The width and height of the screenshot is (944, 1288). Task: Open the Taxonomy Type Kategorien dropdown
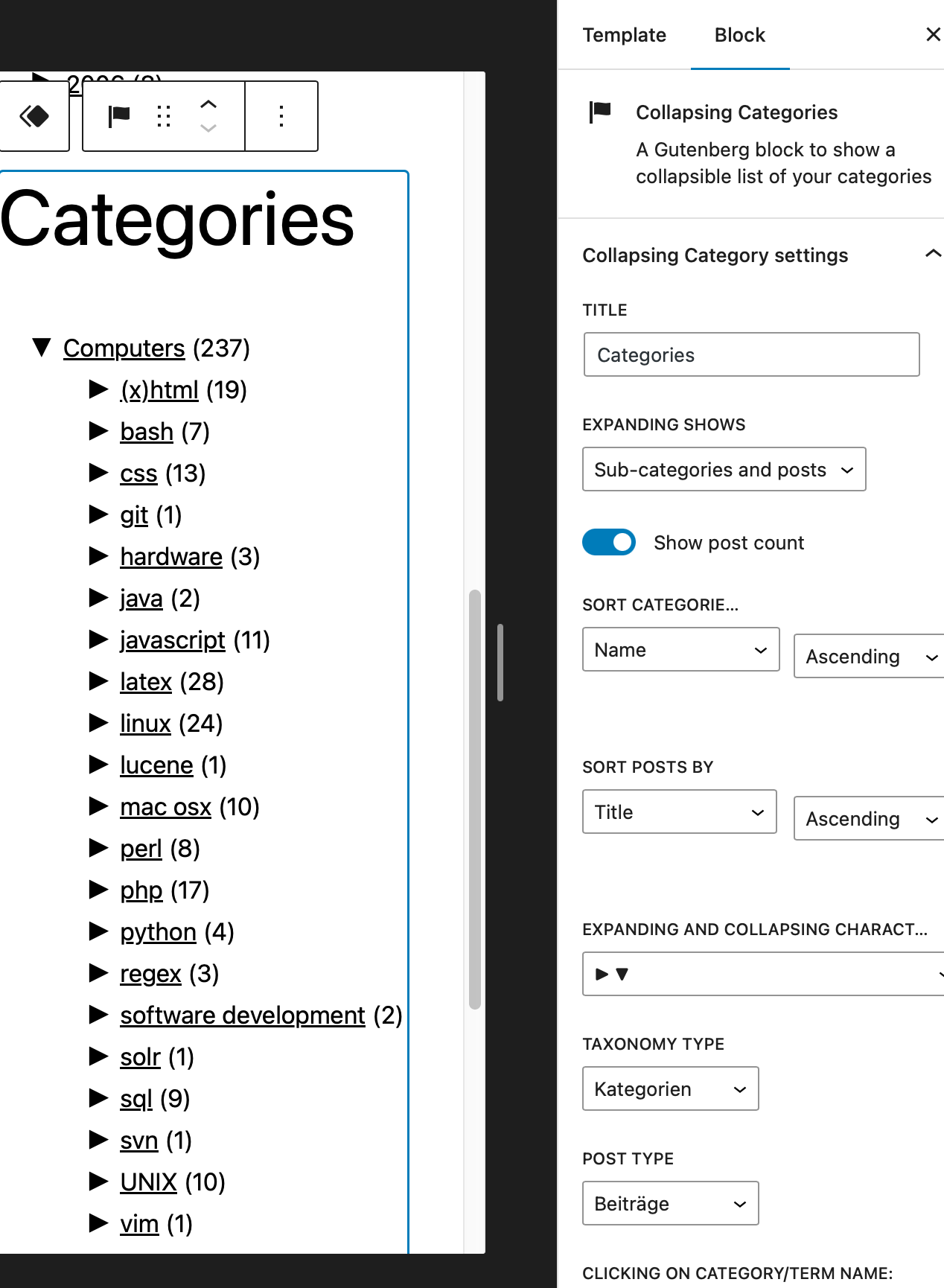(670, 1088)
